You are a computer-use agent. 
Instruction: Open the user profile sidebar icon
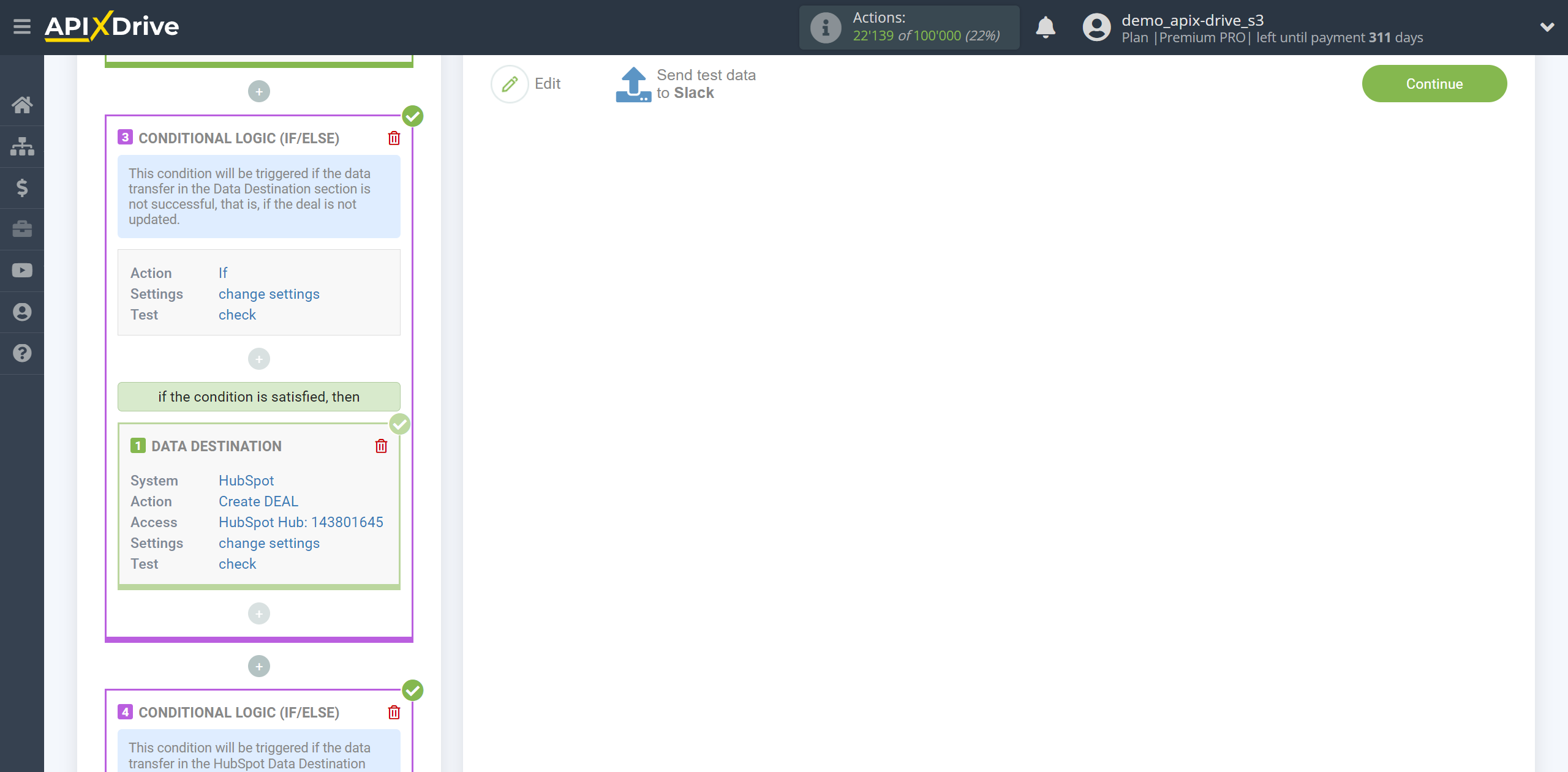coord(22,312)
